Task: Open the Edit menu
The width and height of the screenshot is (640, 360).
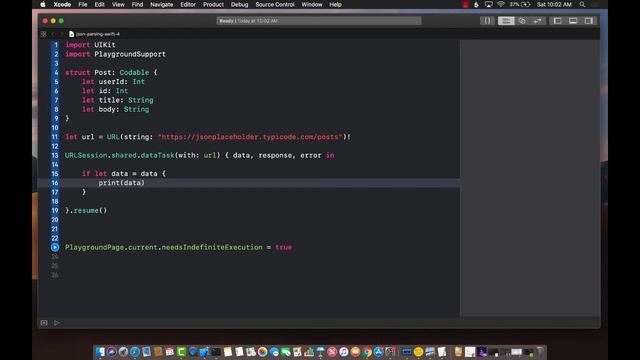Action: (100, 4)
